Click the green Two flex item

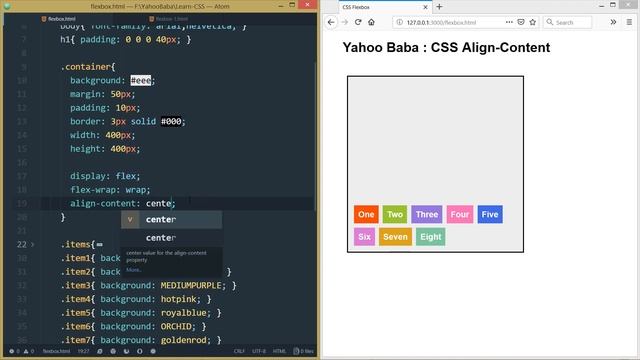click(395, 214)
